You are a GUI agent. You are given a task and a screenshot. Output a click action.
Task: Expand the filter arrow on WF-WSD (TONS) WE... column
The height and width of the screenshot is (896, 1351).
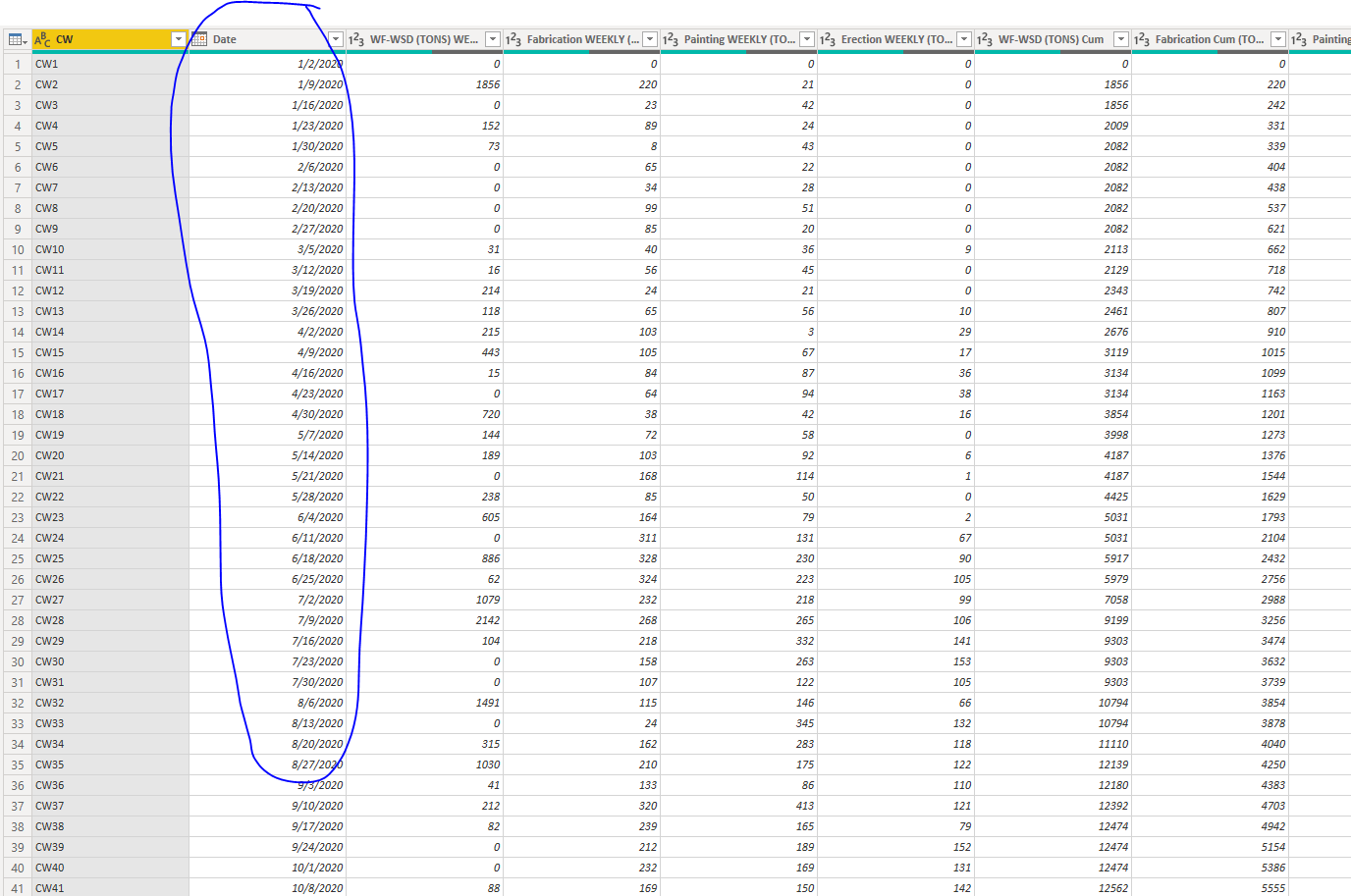click(x=493, y=39)
